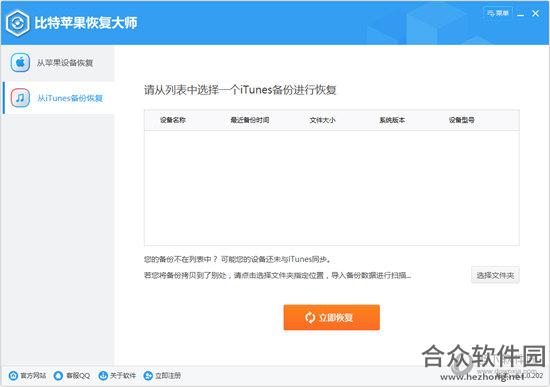Viewport: 550px width, 387px height.
Task: Switch to 从iTunes备份恢复 tab
Action: point(58,98)
